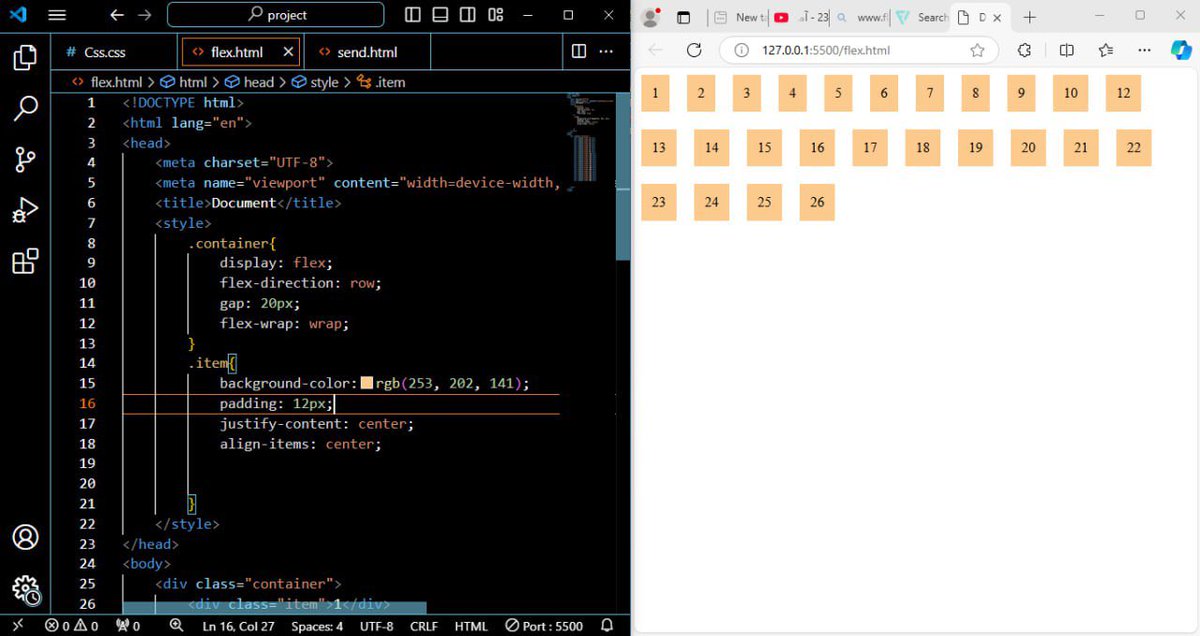Click the ports forwarded status icon

tap(128, 626)
